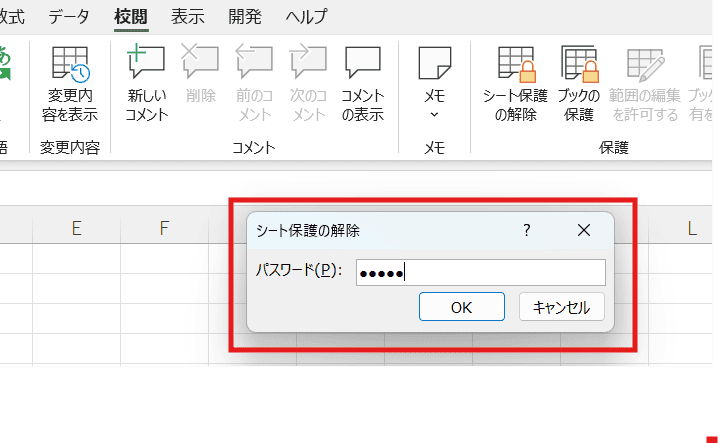
Task: Click the キャンセル button
Action: pos(561,307)
